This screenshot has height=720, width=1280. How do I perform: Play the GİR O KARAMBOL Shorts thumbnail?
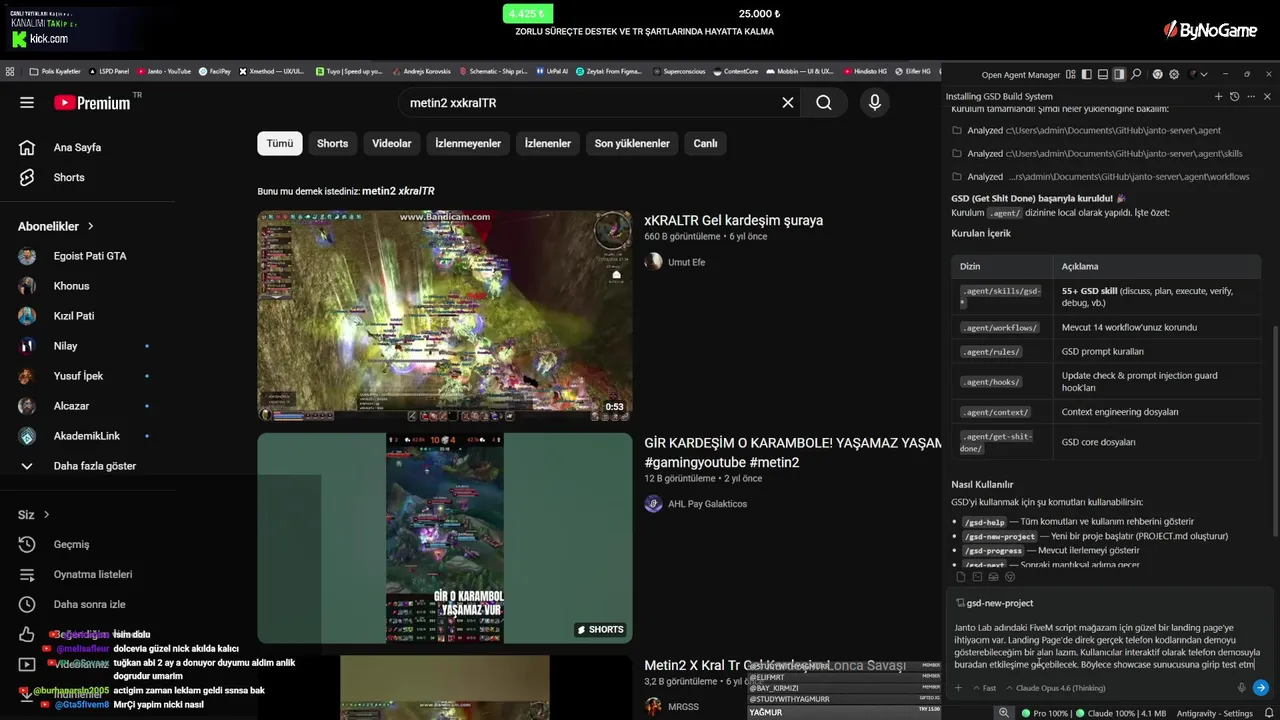[444, 538]
